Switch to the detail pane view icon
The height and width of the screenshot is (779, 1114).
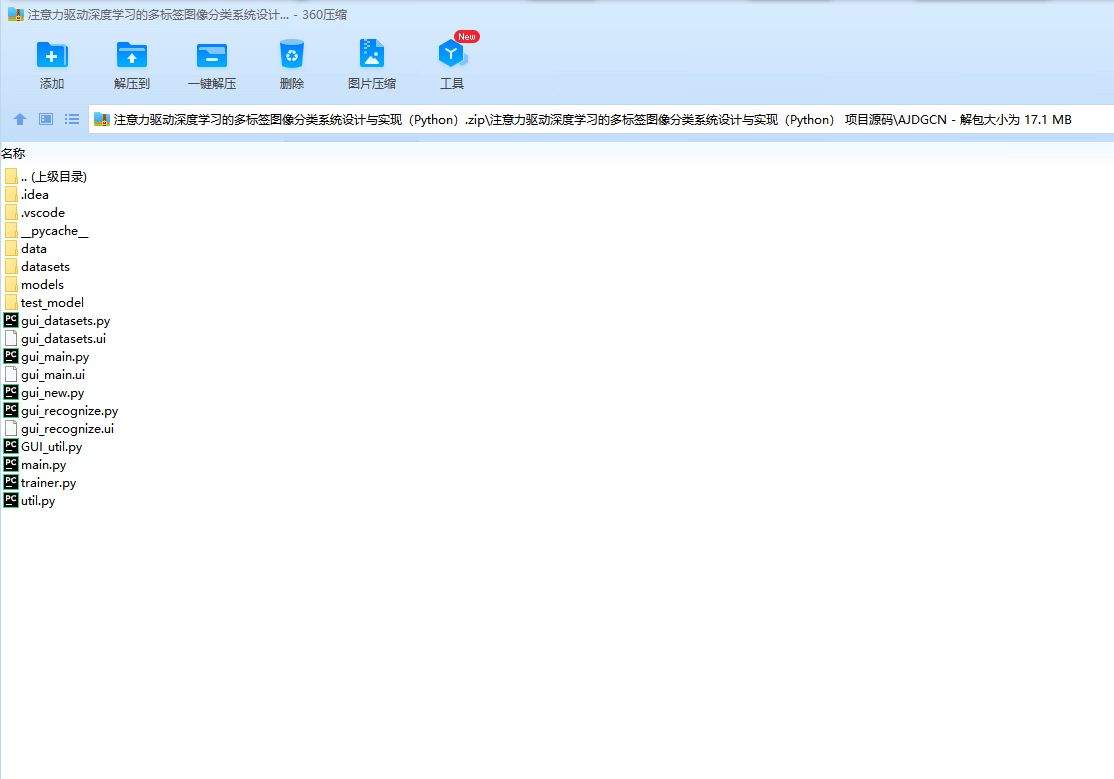point(46,119)
